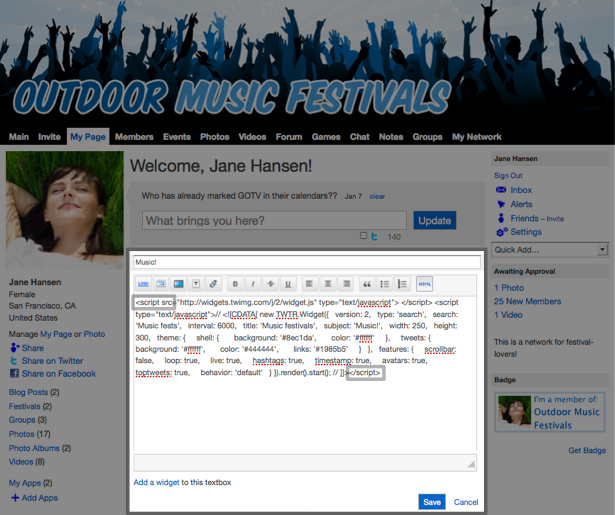The width and height of the screenshot is (615, 515).
Task: Switch to the Videos tab
Action: (x=252, y=137)
